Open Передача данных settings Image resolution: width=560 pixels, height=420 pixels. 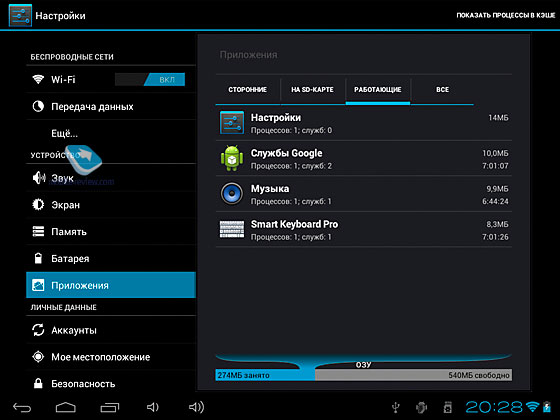tap(111, 106)
